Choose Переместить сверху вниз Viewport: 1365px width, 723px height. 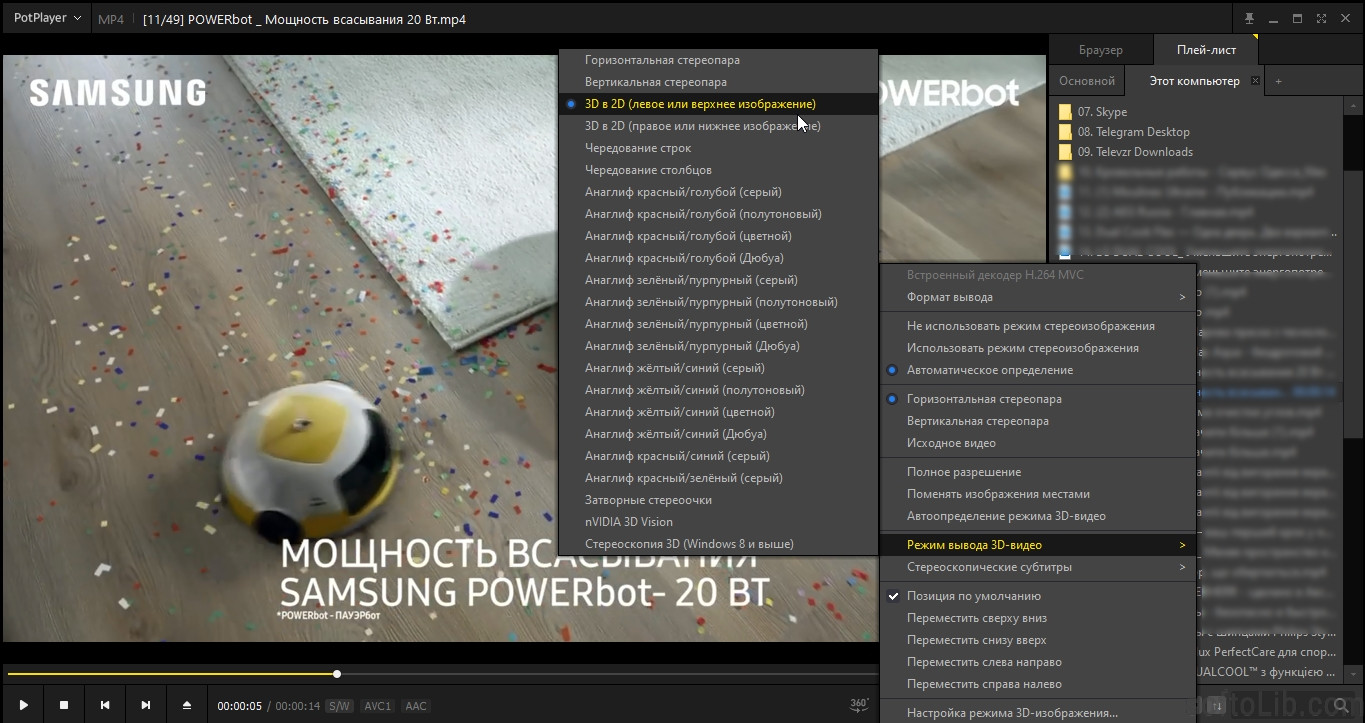click(x=1038, y=618)
